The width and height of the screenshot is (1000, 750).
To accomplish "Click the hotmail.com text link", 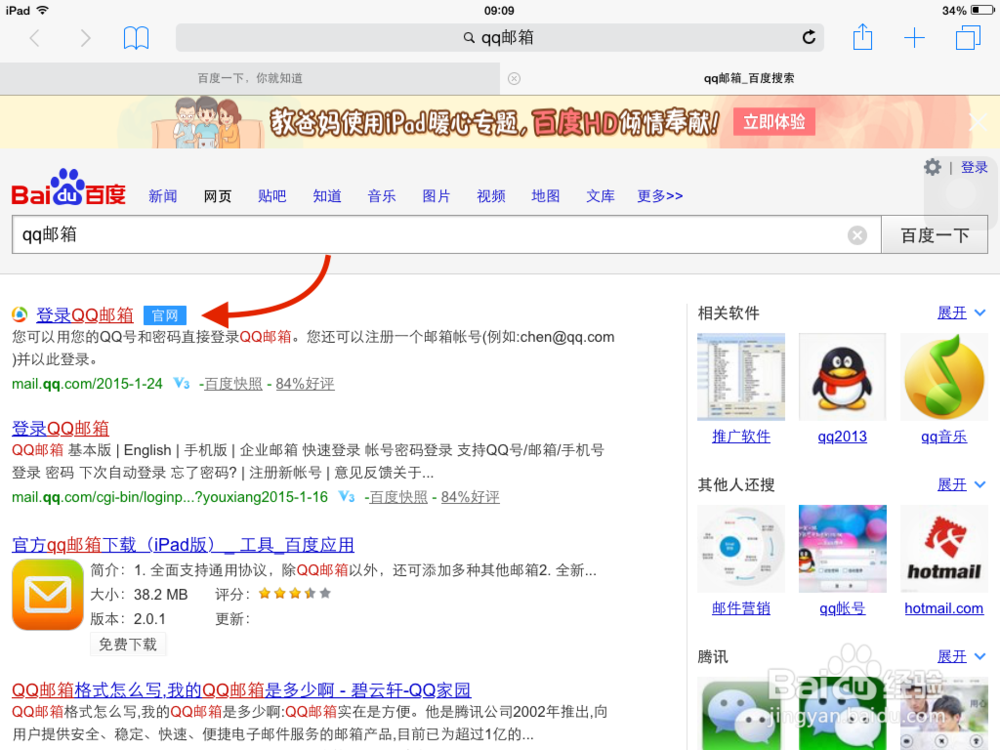I will [944, 608].
